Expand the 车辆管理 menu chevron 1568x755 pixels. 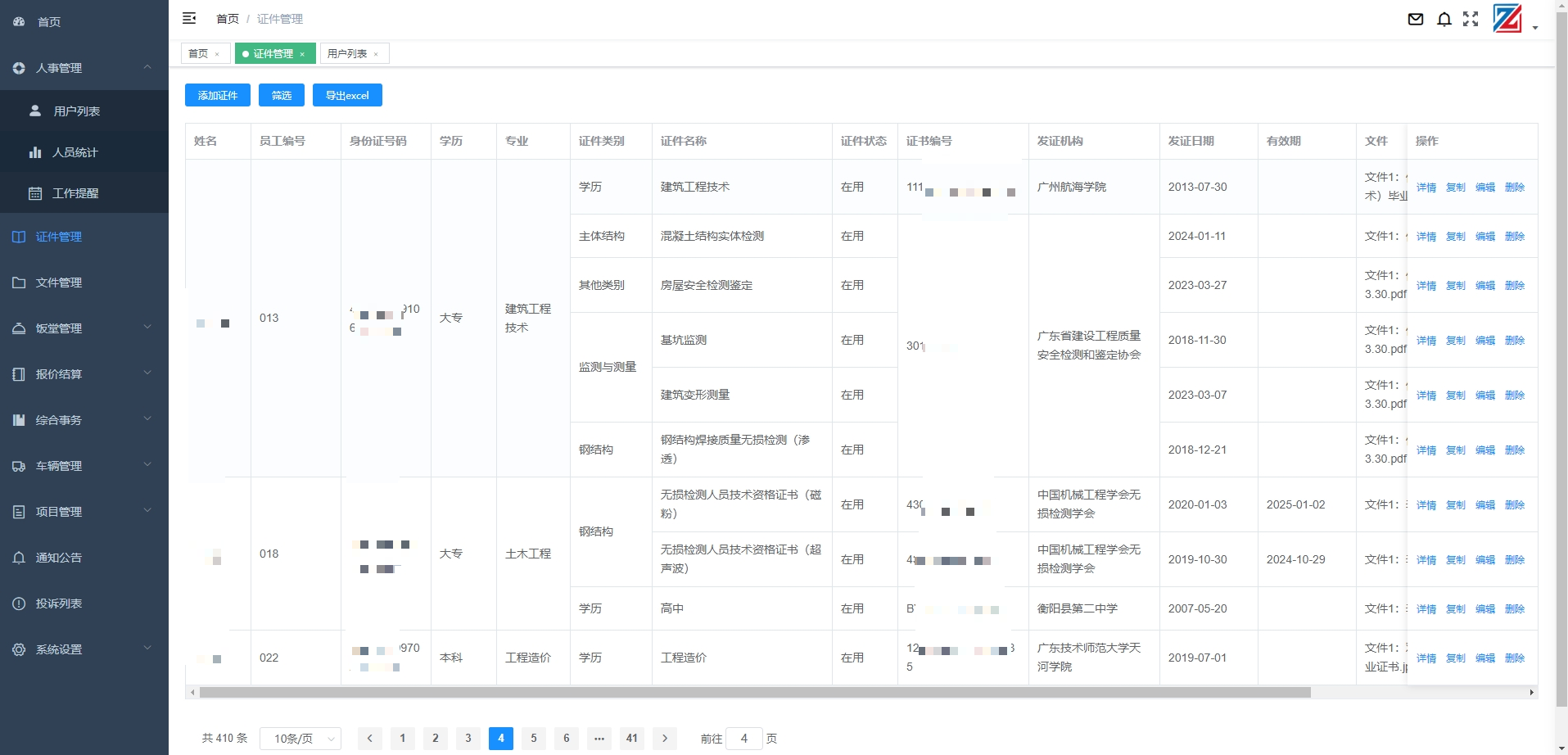147,464
